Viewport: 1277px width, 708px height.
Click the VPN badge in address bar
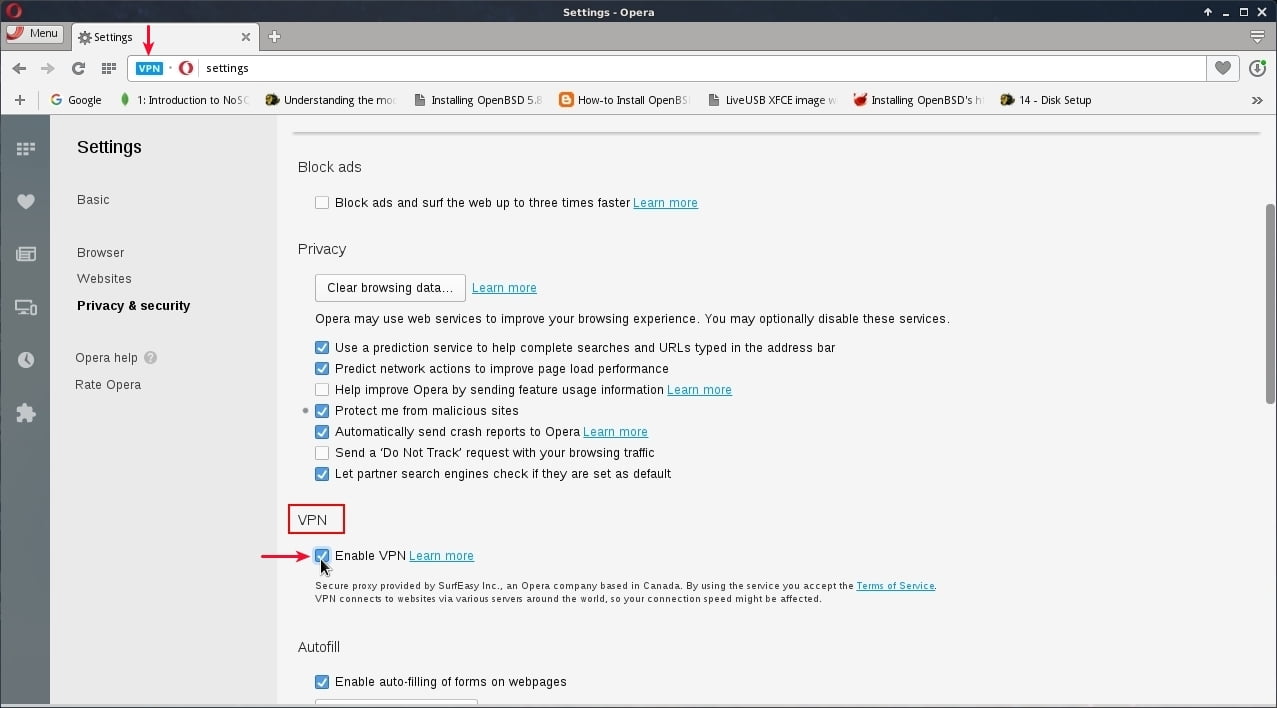coord(149,68)
